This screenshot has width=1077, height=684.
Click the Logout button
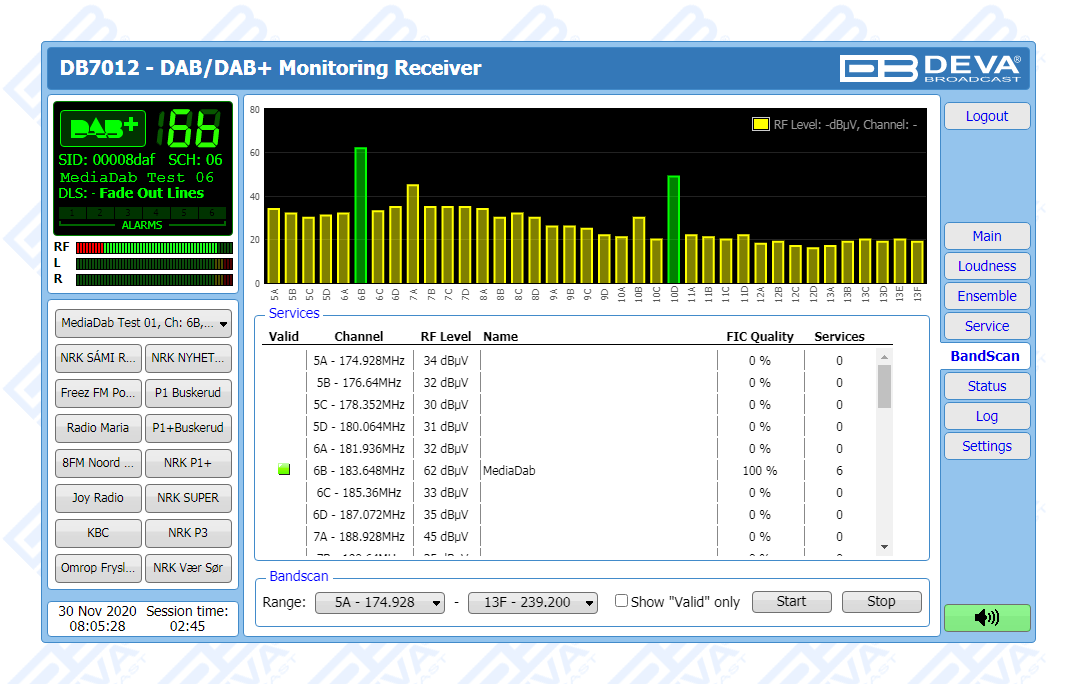[x=986, y=116]
